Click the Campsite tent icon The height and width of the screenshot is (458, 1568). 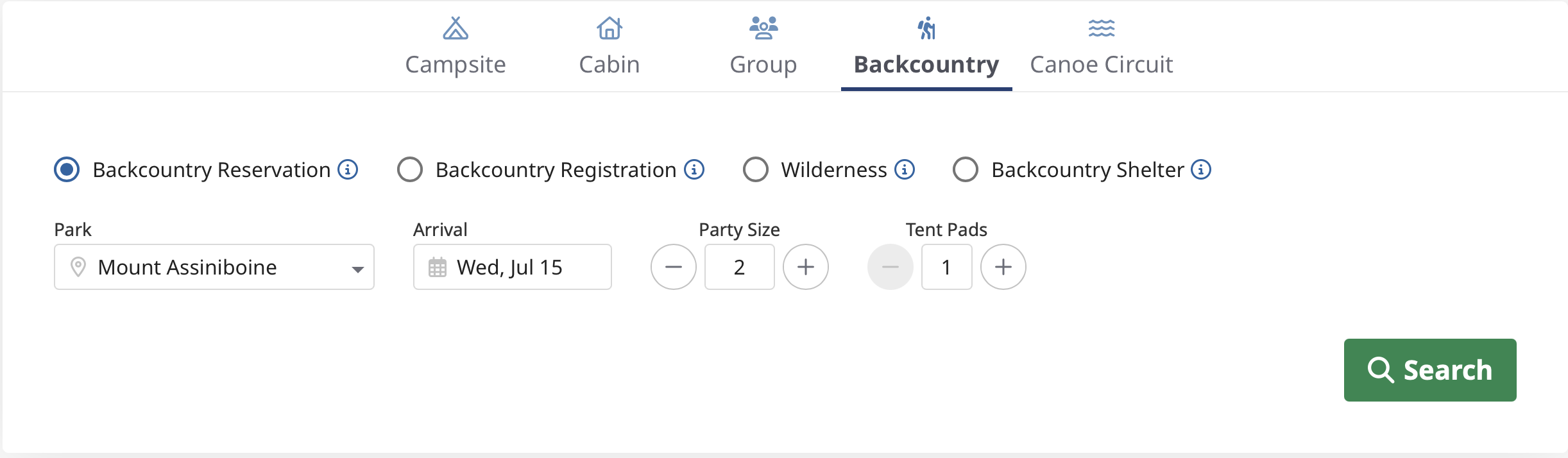tap(456, 28)
